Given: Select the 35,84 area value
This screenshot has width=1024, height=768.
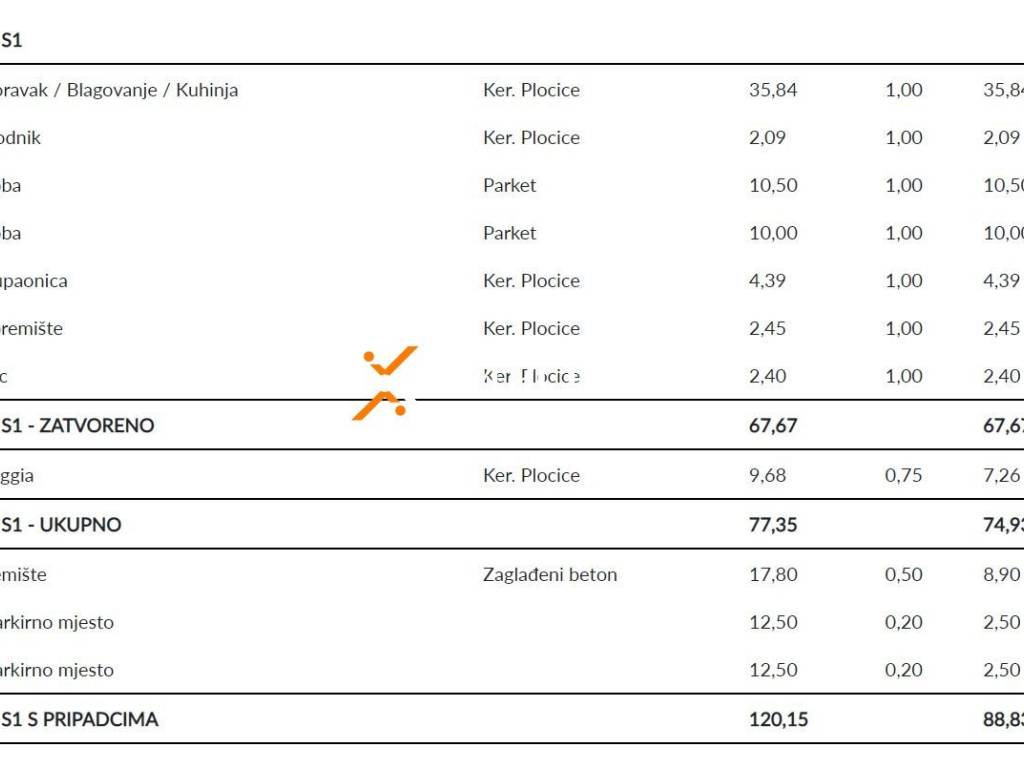Looking at the screenshot, I should 773,90.
